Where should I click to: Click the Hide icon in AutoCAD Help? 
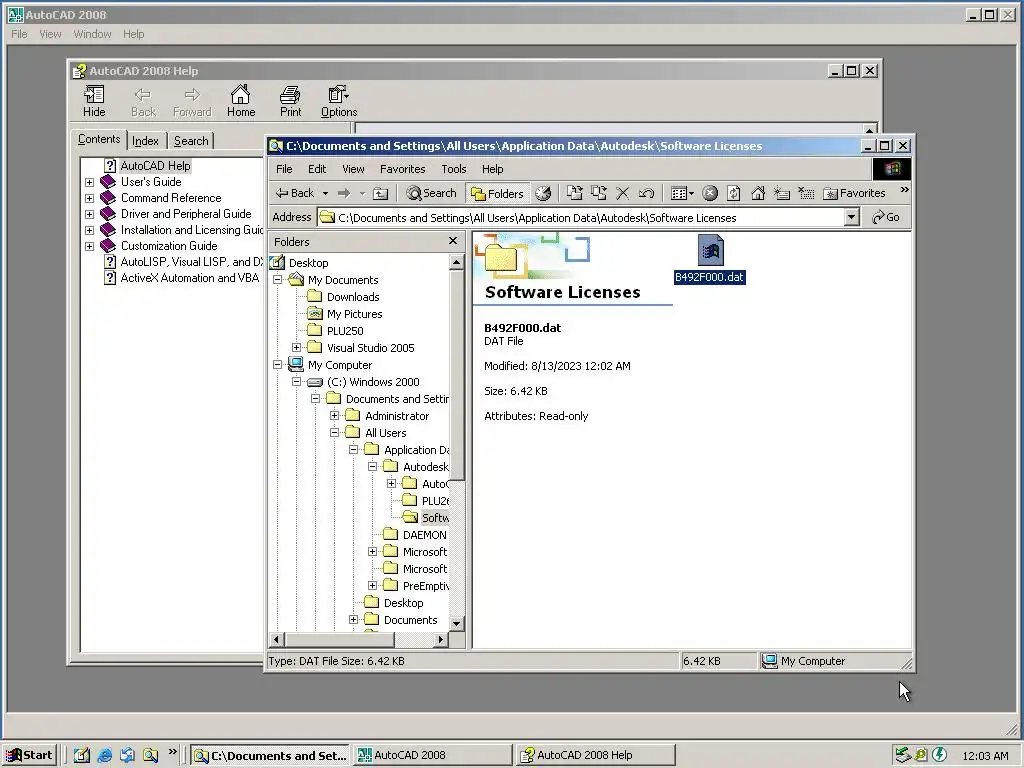(94, 101)
